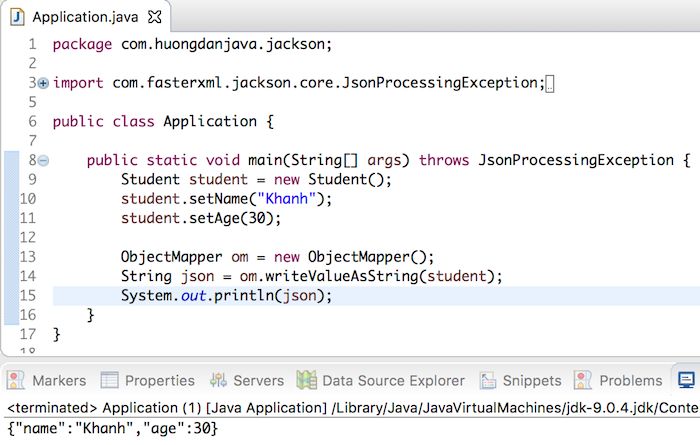Image resolution: width=700 pixels, height=445 pixels.
Task: Click the Snippets view icon
Action: click(x=488, y=380)
